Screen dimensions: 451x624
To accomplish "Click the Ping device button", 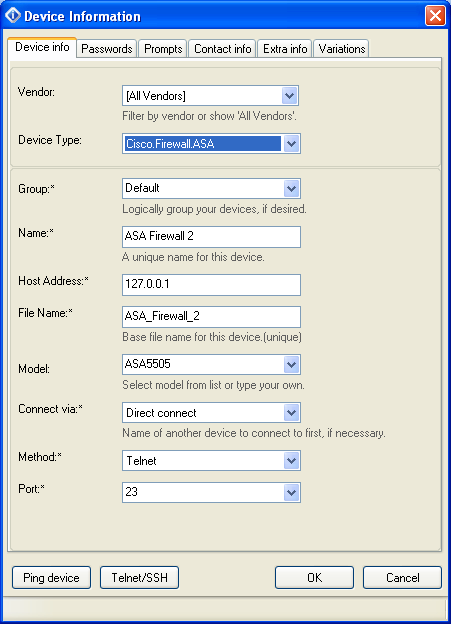I will [51, 577].
